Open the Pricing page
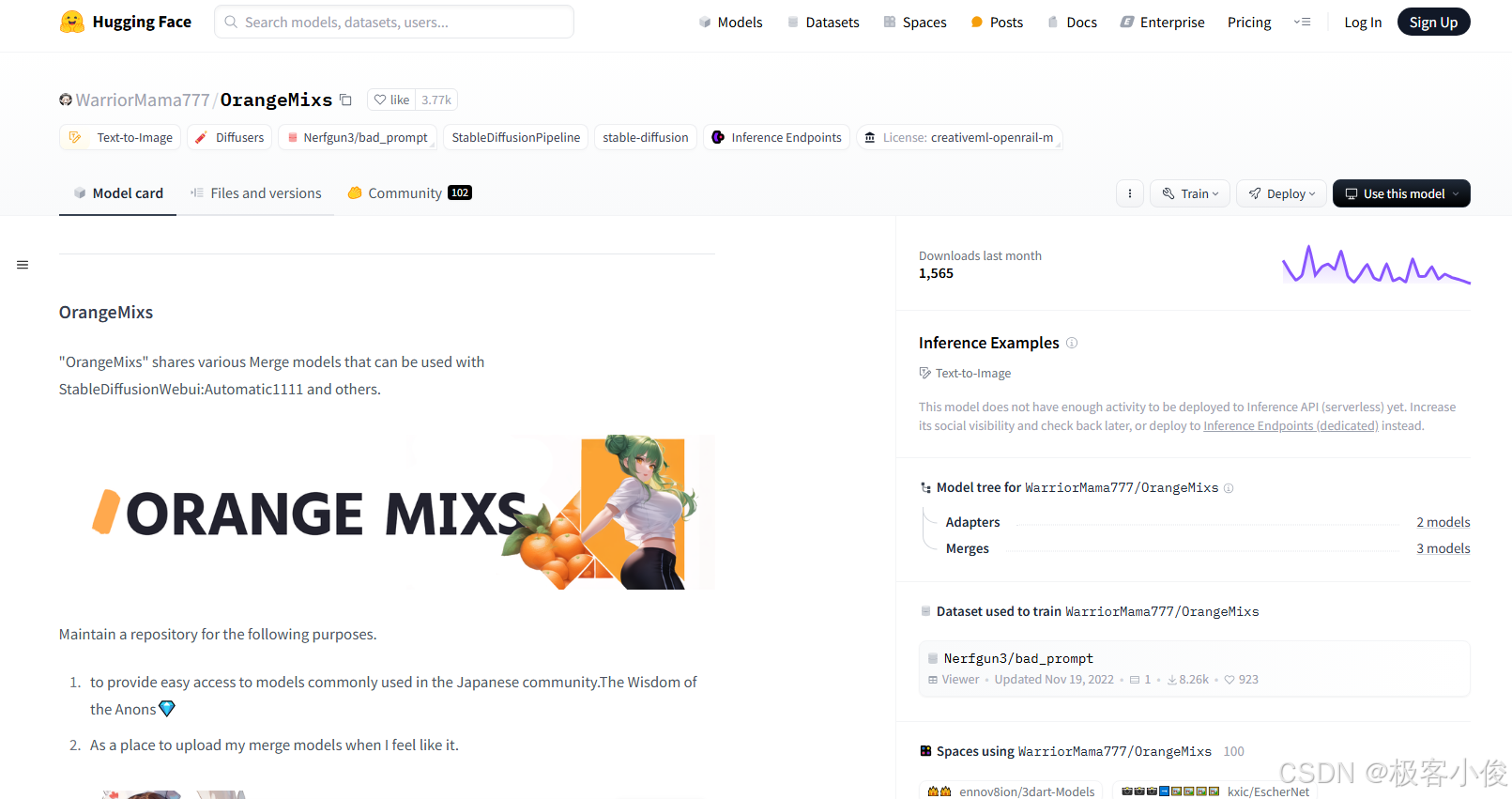The height and width of the screenshot is (799, 1512). pyautogui.click(x=1249, y=22)
